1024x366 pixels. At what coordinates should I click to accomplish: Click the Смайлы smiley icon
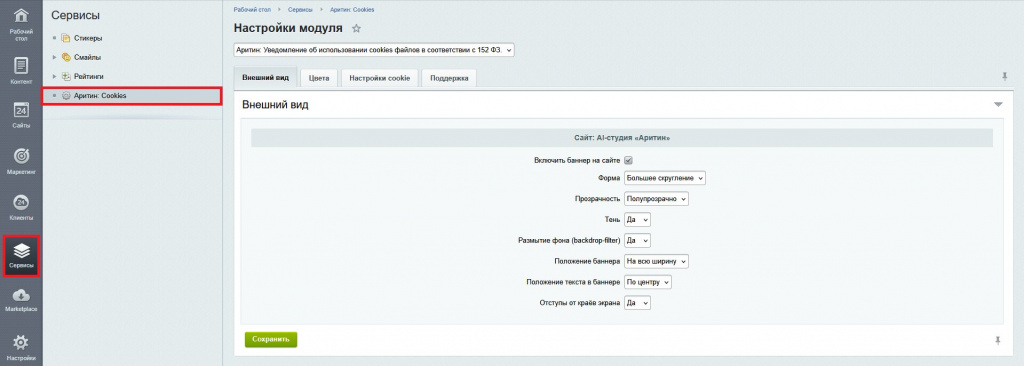[x=66, y=57]
